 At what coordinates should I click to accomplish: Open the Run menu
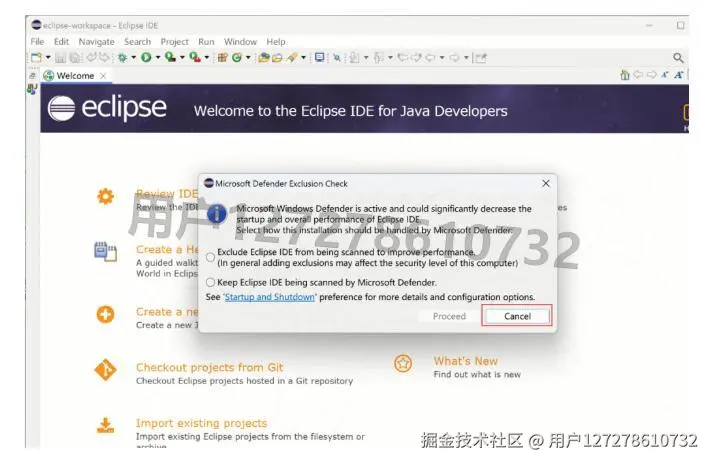[206, 42]
